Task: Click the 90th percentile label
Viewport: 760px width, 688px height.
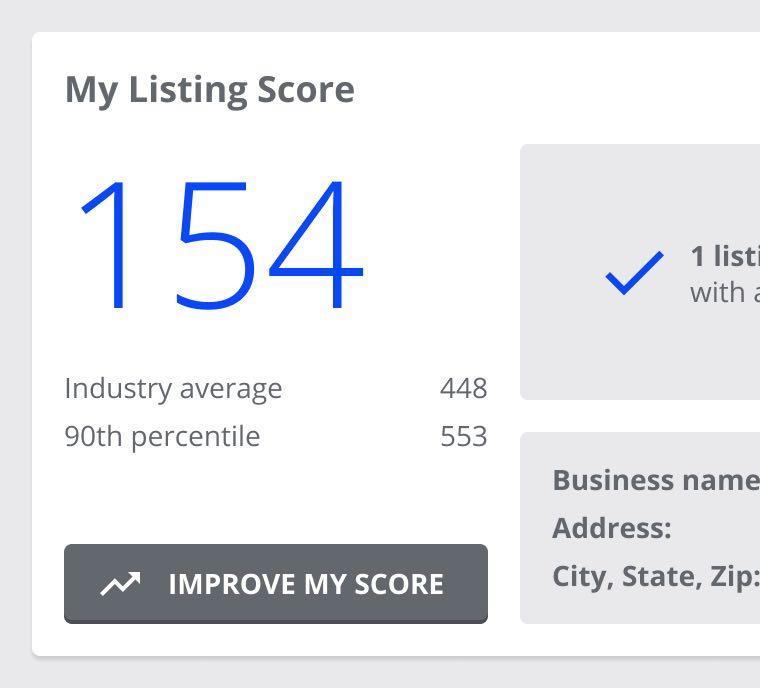Action: (x=162, y=436)
